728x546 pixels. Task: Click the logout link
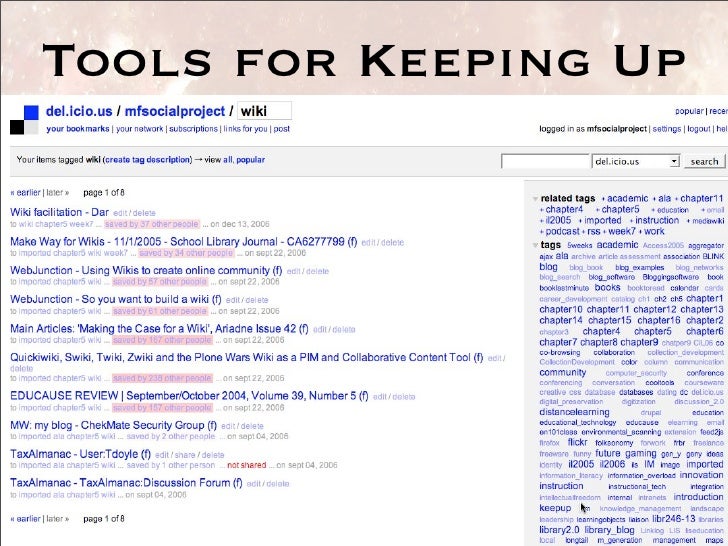pos(699,129)
